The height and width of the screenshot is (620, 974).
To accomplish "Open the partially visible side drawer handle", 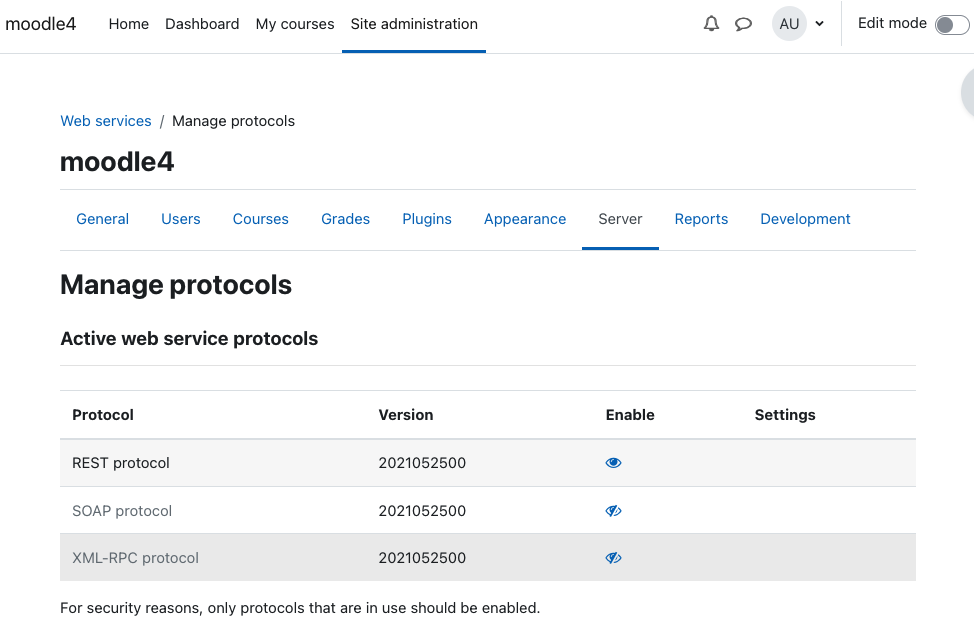I will 968,93.
